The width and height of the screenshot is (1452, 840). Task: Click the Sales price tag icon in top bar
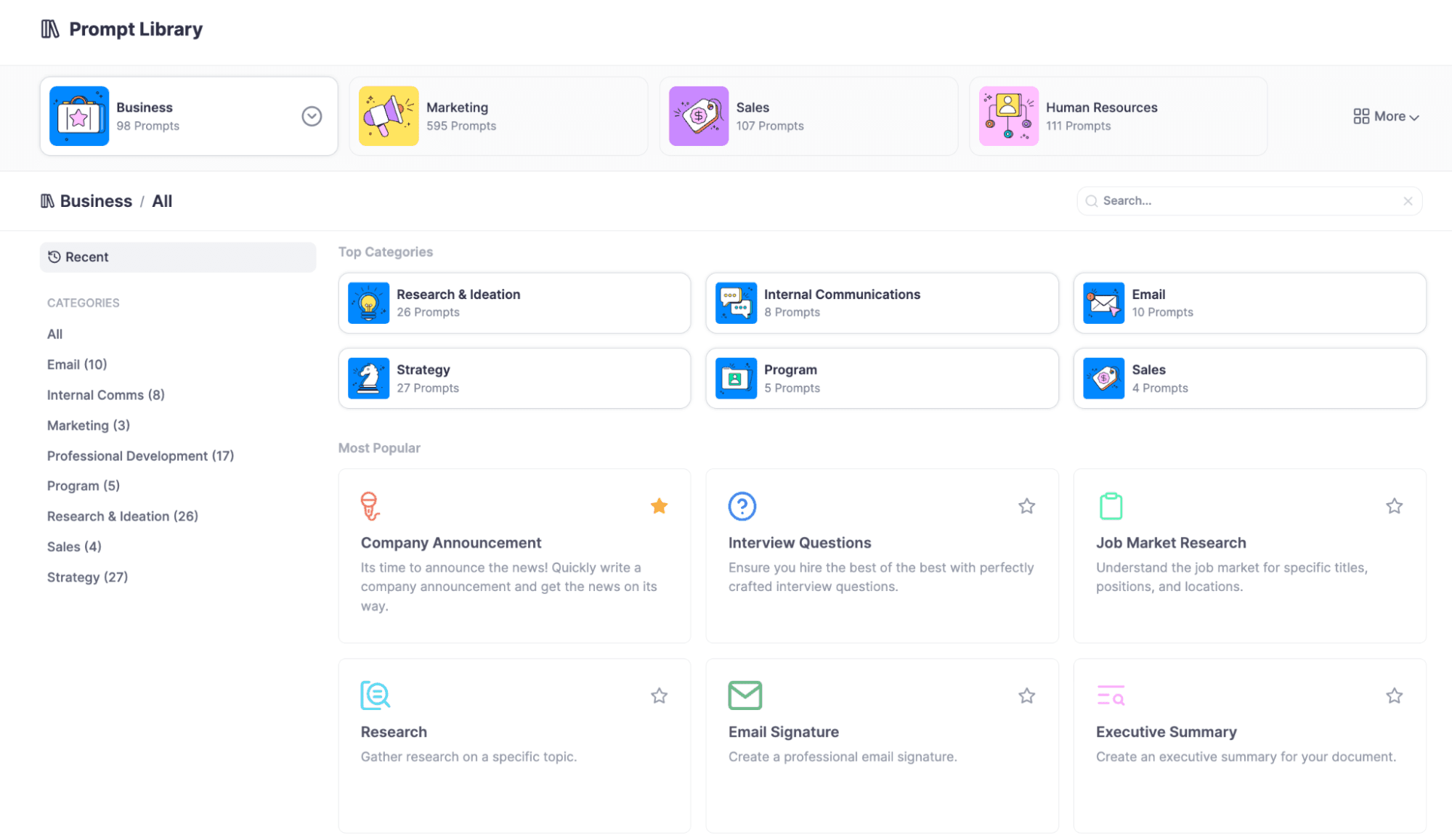698,116
